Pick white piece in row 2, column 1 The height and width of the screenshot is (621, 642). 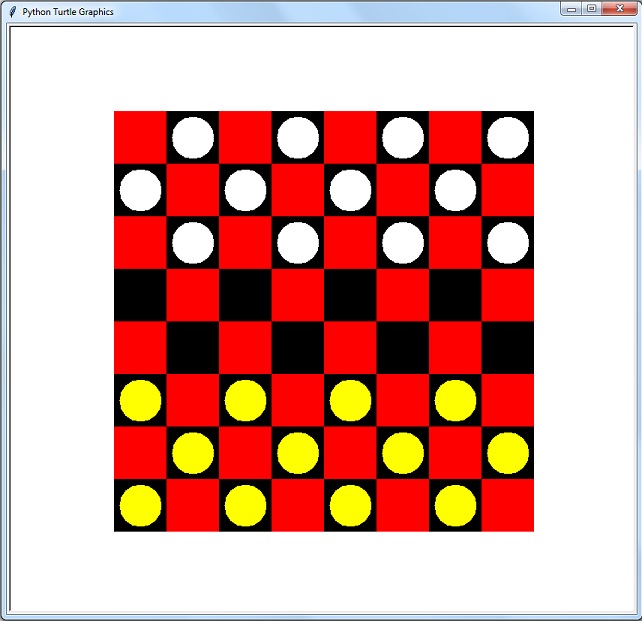point(140,190)
